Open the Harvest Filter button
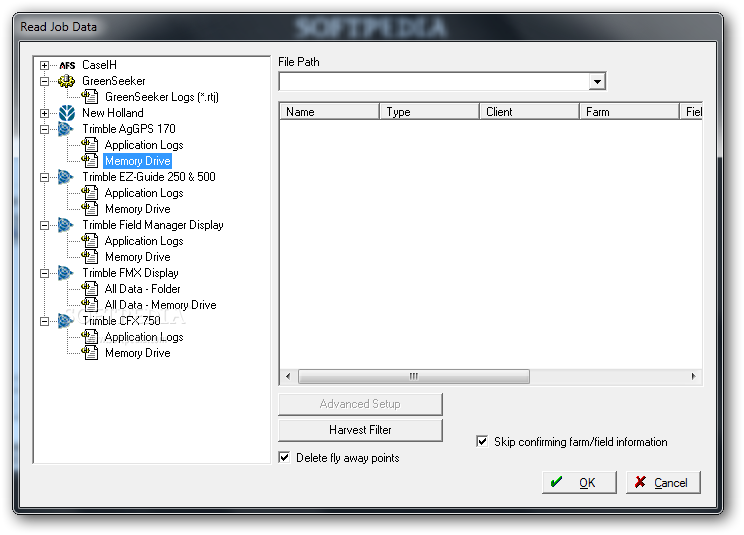The width and height of the screenshot is (744, 535). (360, 430)
